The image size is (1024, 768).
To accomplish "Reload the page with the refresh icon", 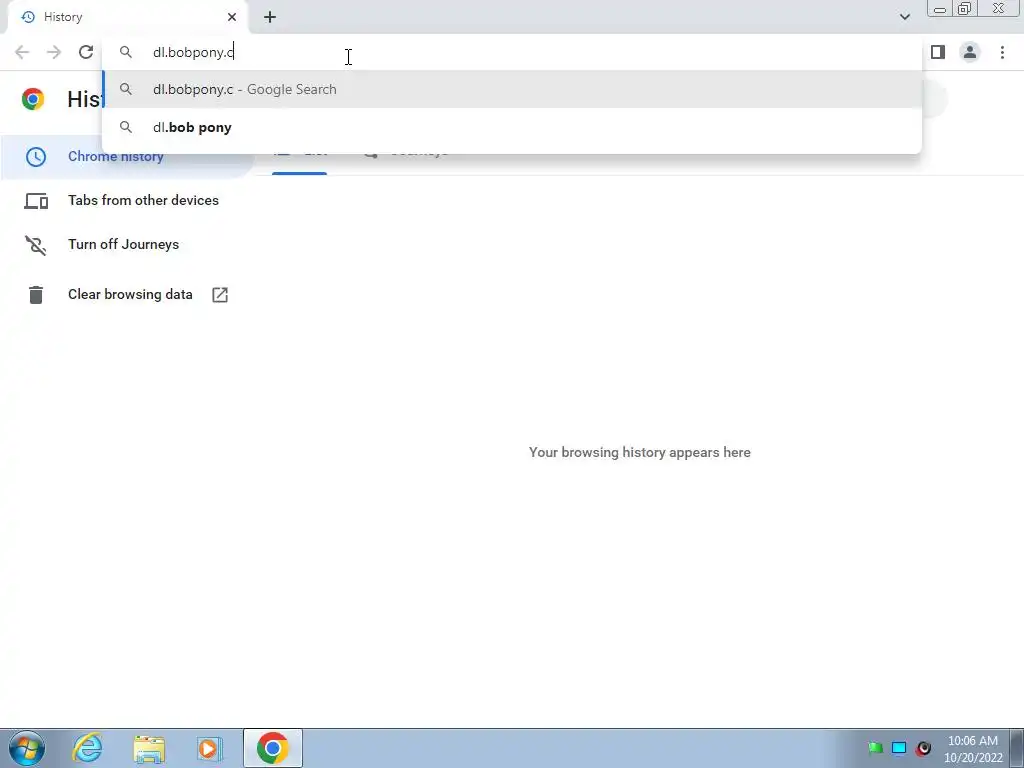I will 86,52.
